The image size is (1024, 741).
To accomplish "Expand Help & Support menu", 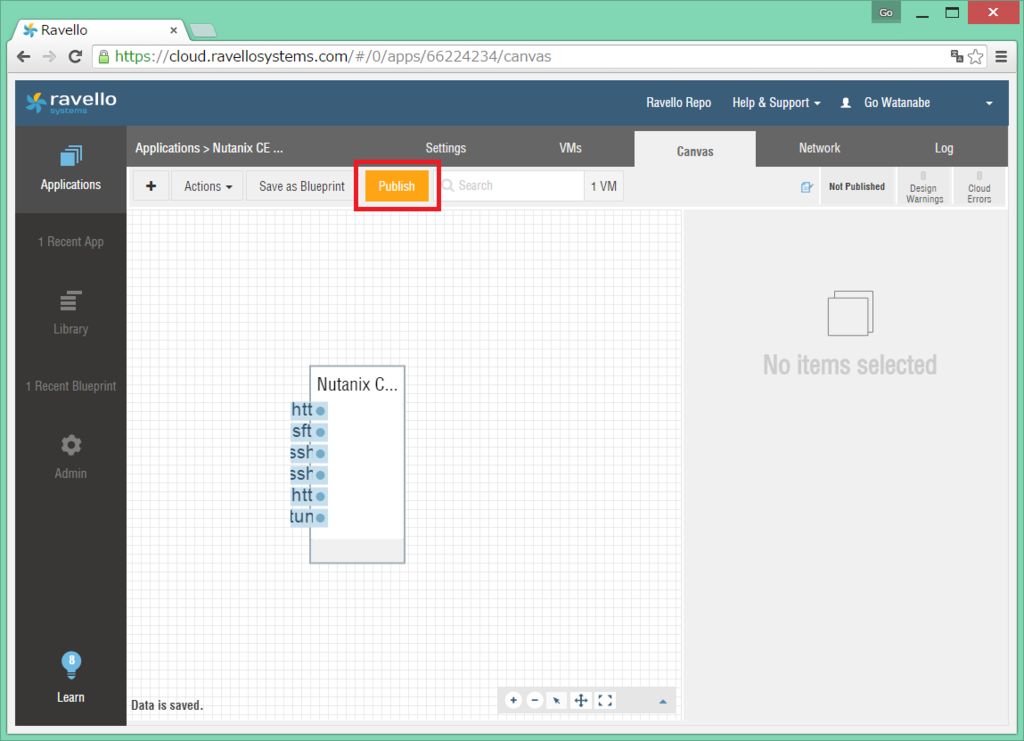I will (x=776, y=102).
